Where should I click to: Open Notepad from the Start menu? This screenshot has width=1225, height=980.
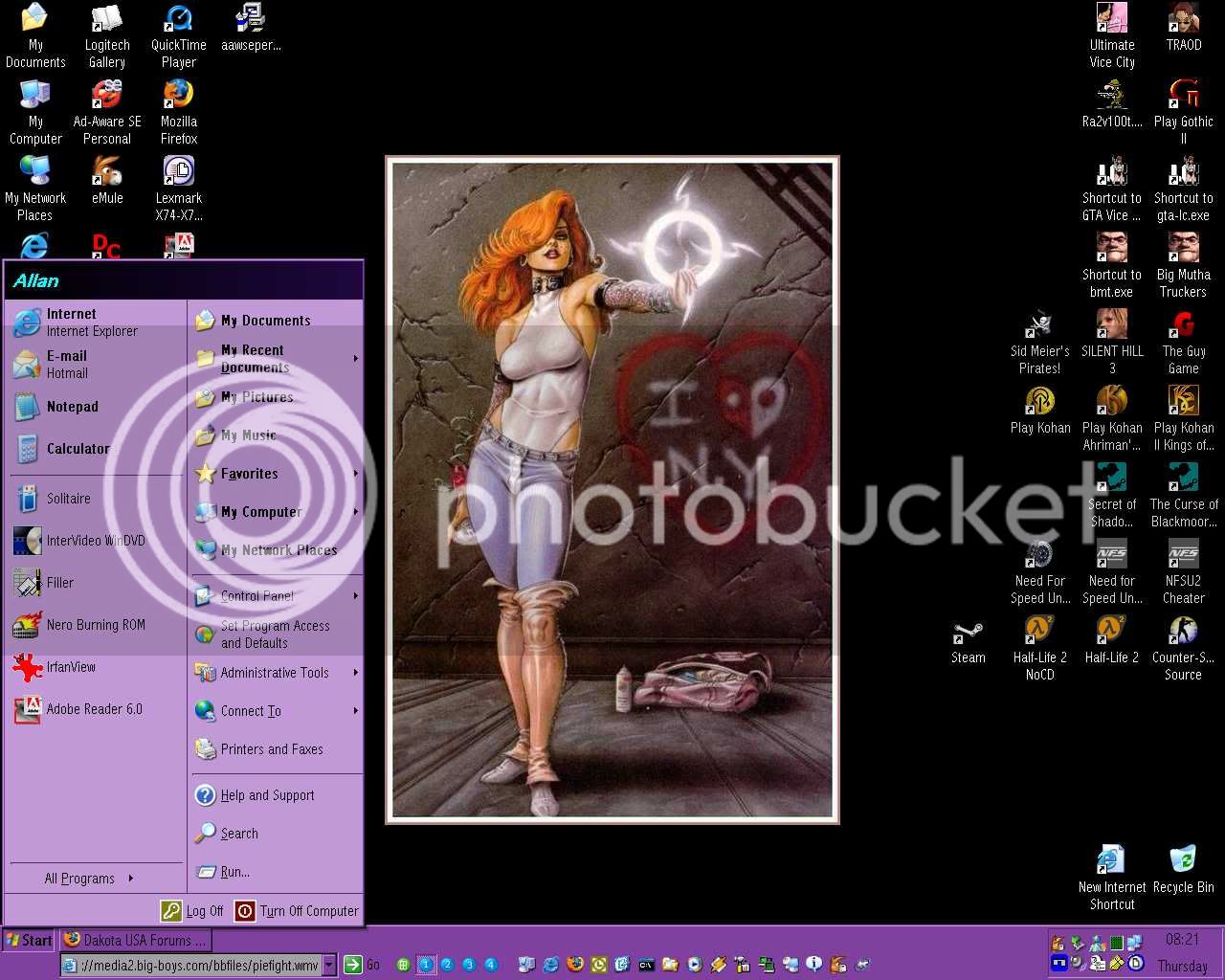click(95, 407)
